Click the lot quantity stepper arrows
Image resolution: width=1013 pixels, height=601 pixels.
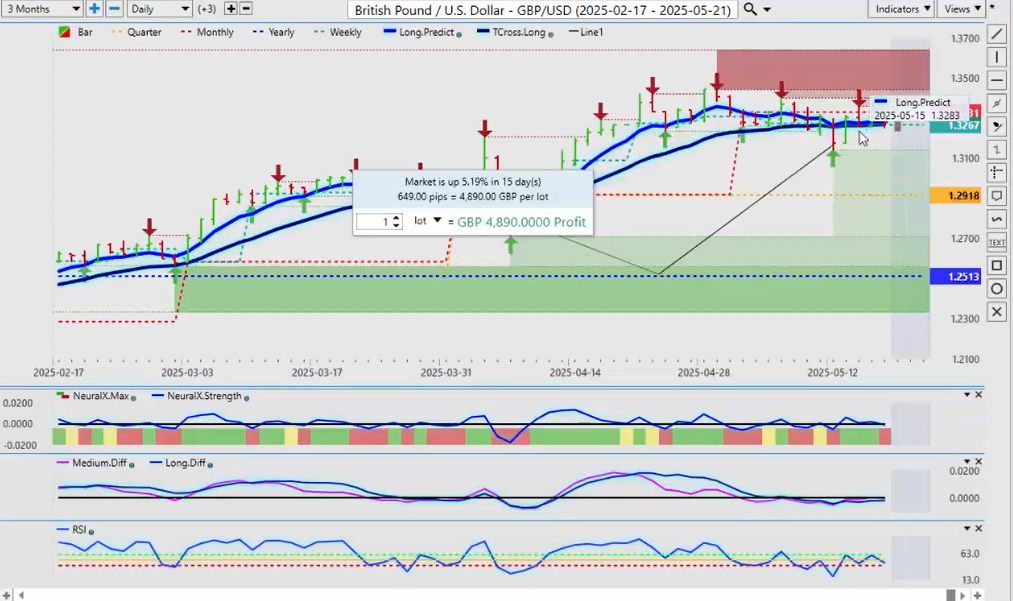tap(397, 222)
